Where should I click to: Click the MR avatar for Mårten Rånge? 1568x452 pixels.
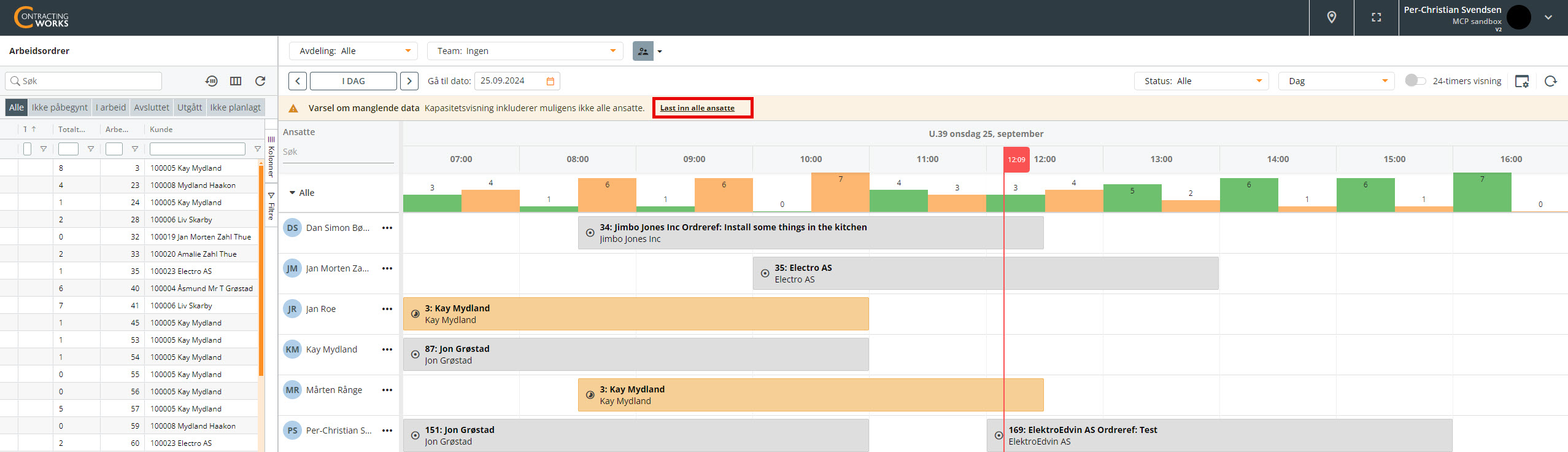point(292,390)
